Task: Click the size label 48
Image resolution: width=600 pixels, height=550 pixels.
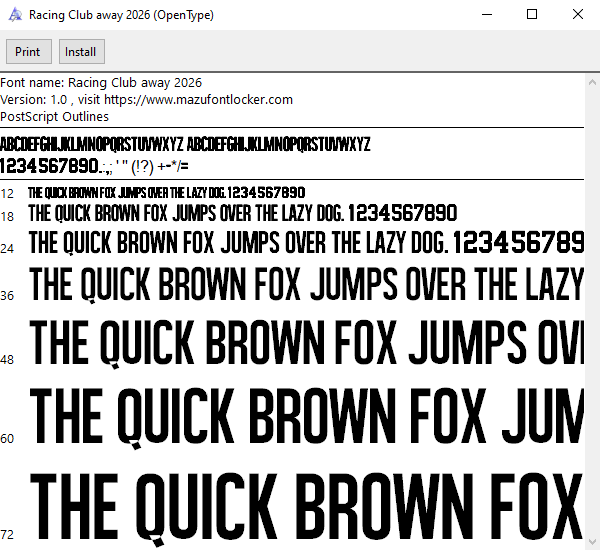Action: [x=7, y=360]
